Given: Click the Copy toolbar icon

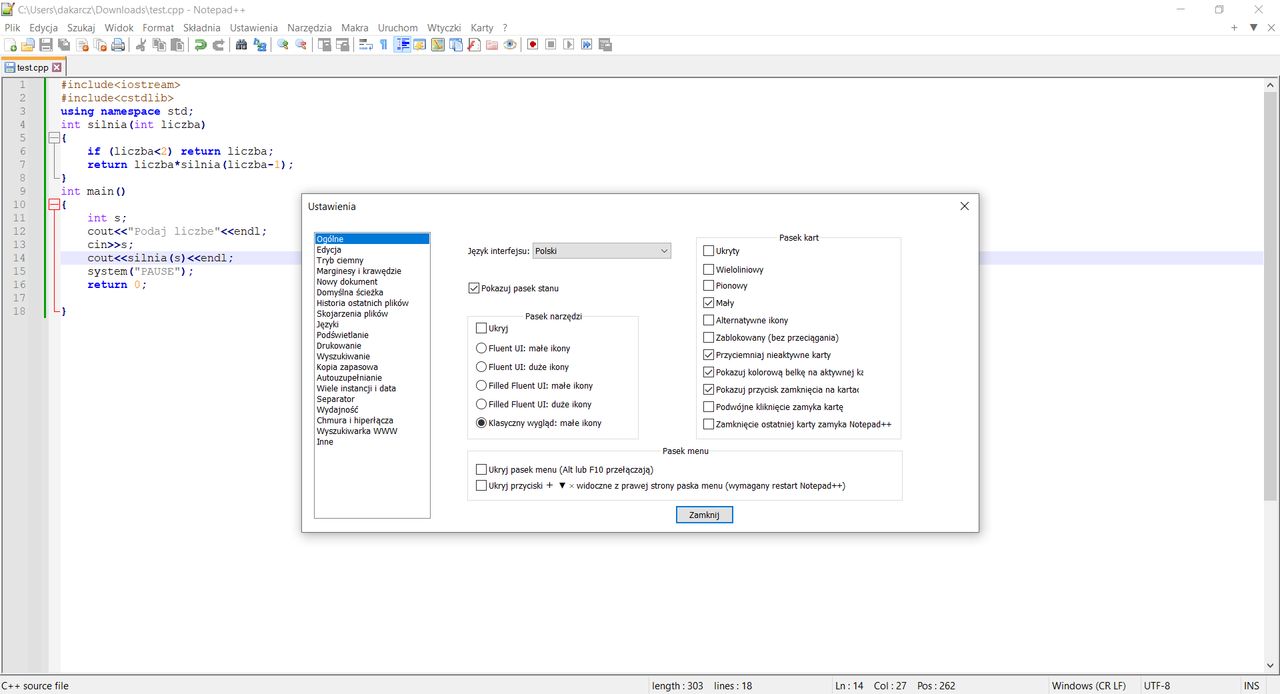Looking at the screenshot, I should pos(159,44).
